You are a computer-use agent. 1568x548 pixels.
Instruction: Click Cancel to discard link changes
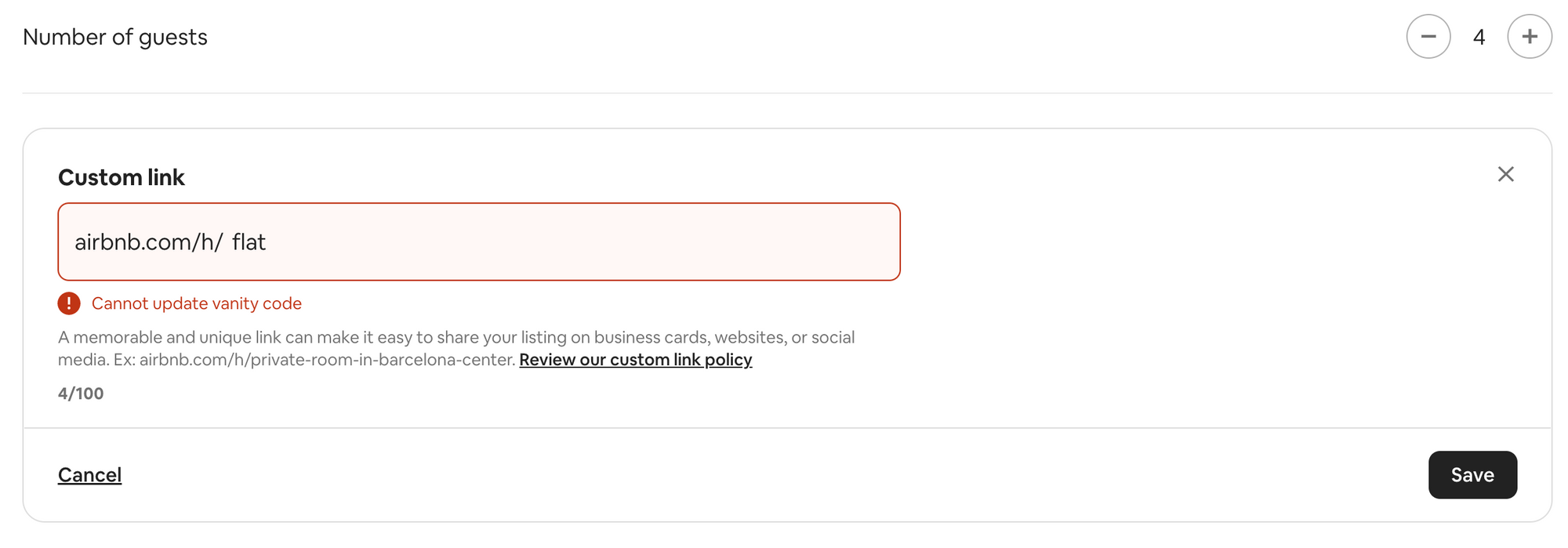[x=89, y=474]
